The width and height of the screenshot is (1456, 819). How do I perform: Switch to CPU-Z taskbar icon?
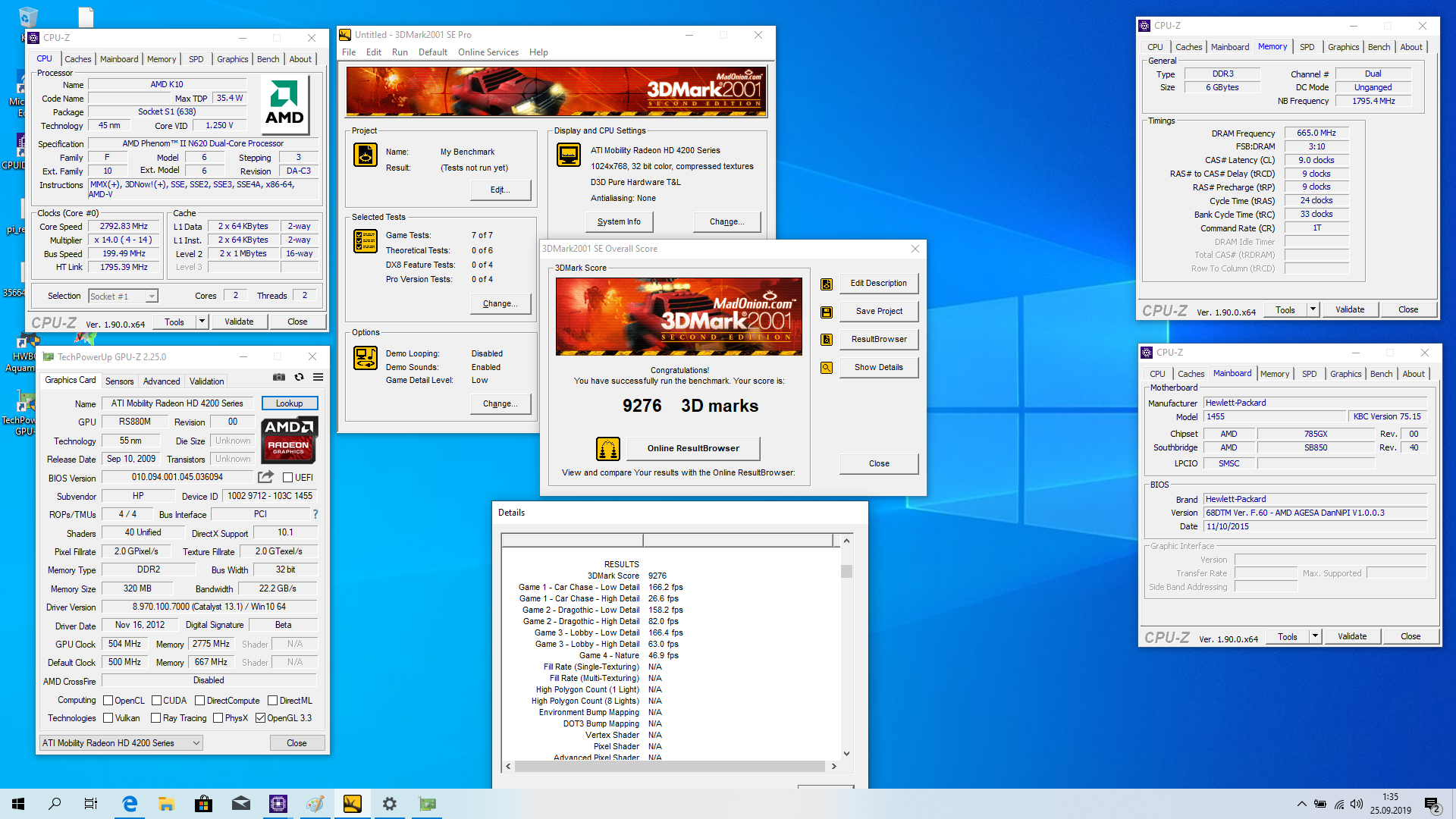point(278,804)
